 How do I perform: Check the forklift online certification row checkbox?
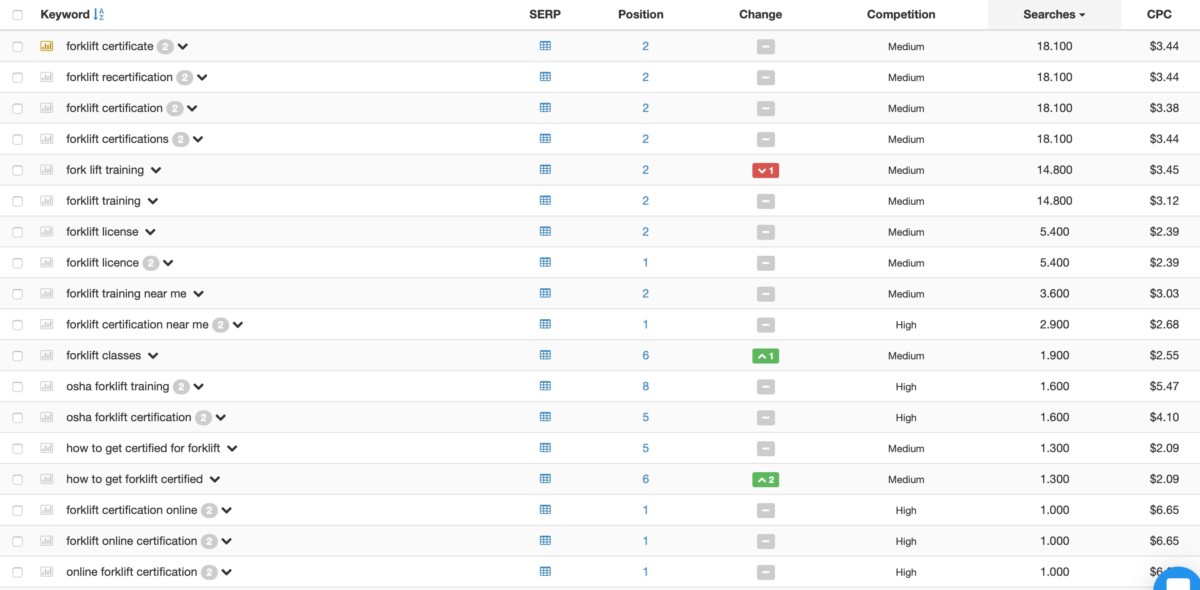coord(18,542)
